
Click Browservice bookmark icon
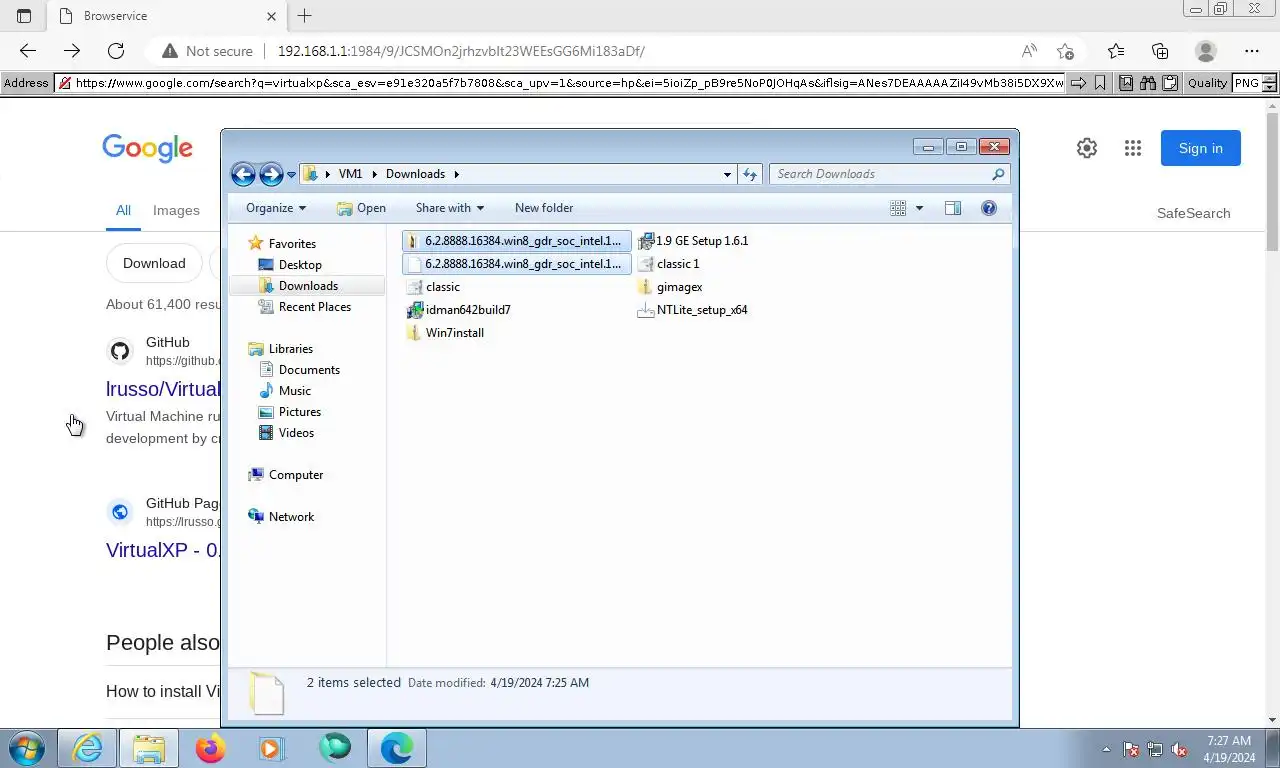tap(1100, 83)
